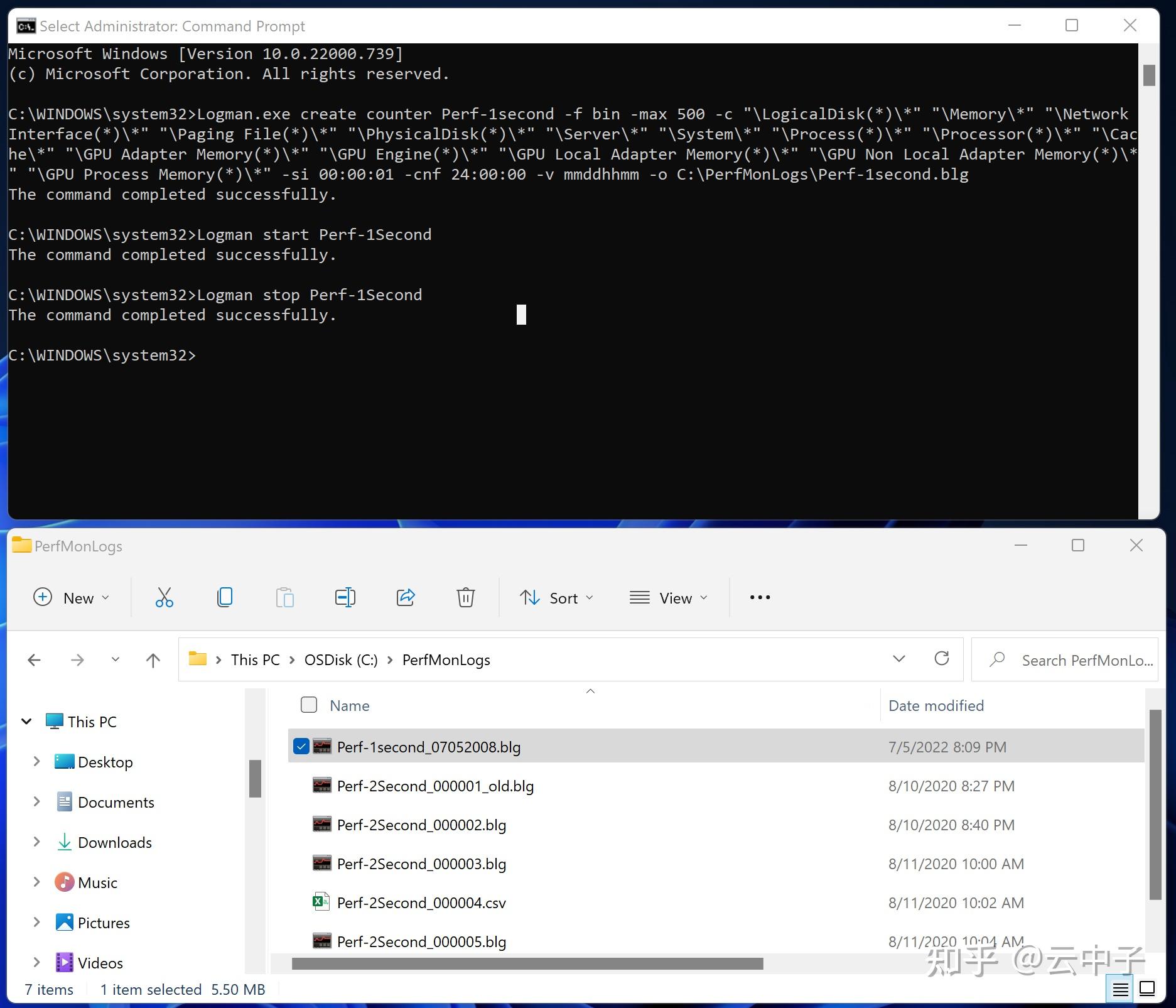Viewport: 1176px width, 1008px height.
Task: Open the View dropdown
Action: tap(669, 597)
